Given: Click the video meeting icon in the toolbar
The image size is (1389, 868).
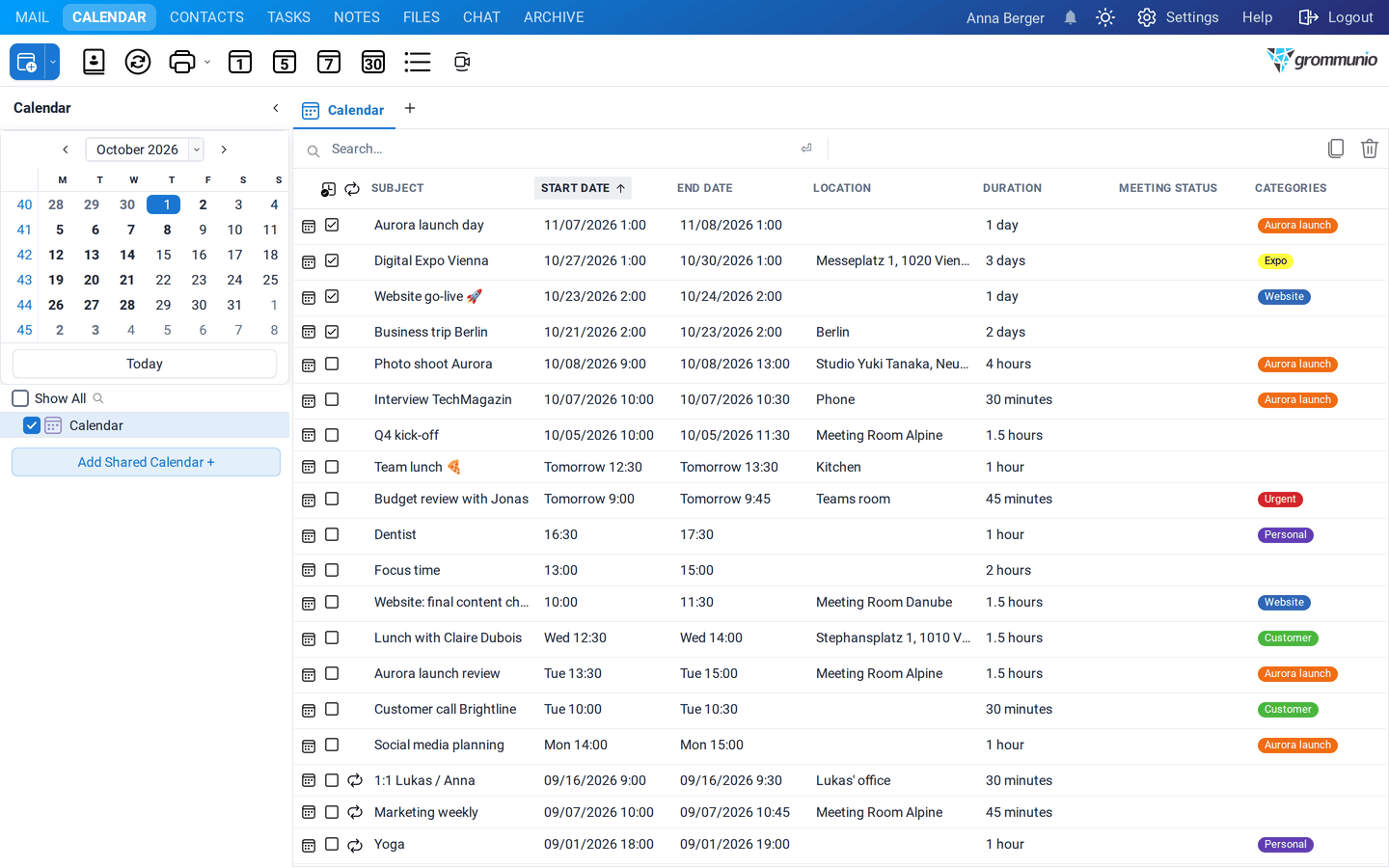Looking at the screenshot, I should pyautogui.click(x=462, y=62).
